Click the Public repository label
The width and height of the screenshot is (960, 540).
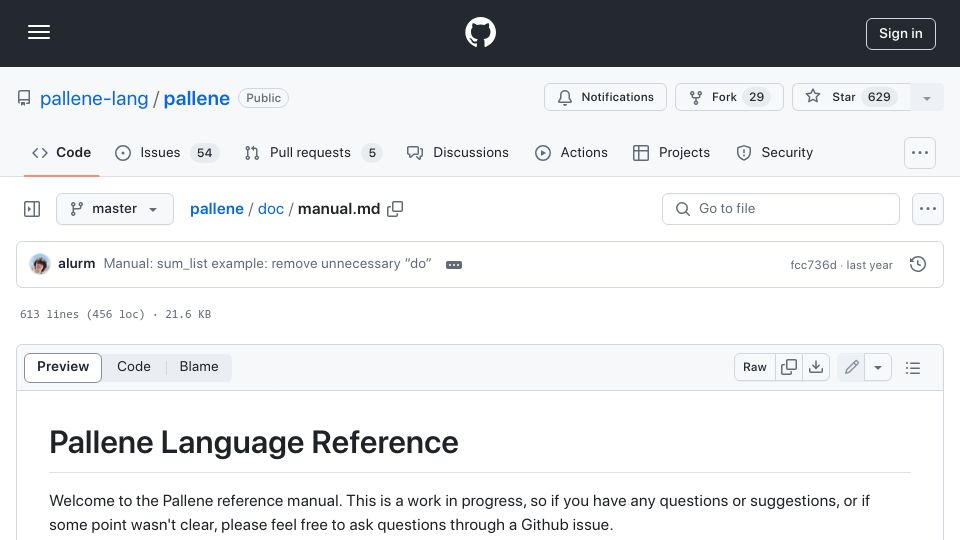click(x=263, y=98)
